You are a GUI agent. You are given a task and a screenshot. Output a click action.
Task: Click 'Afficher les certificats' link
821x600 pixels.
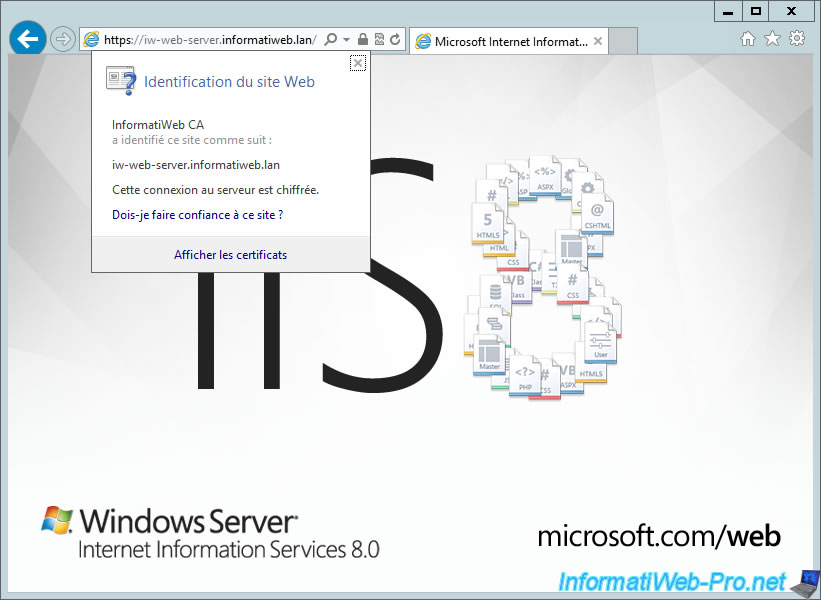click(x=230, y=255)
